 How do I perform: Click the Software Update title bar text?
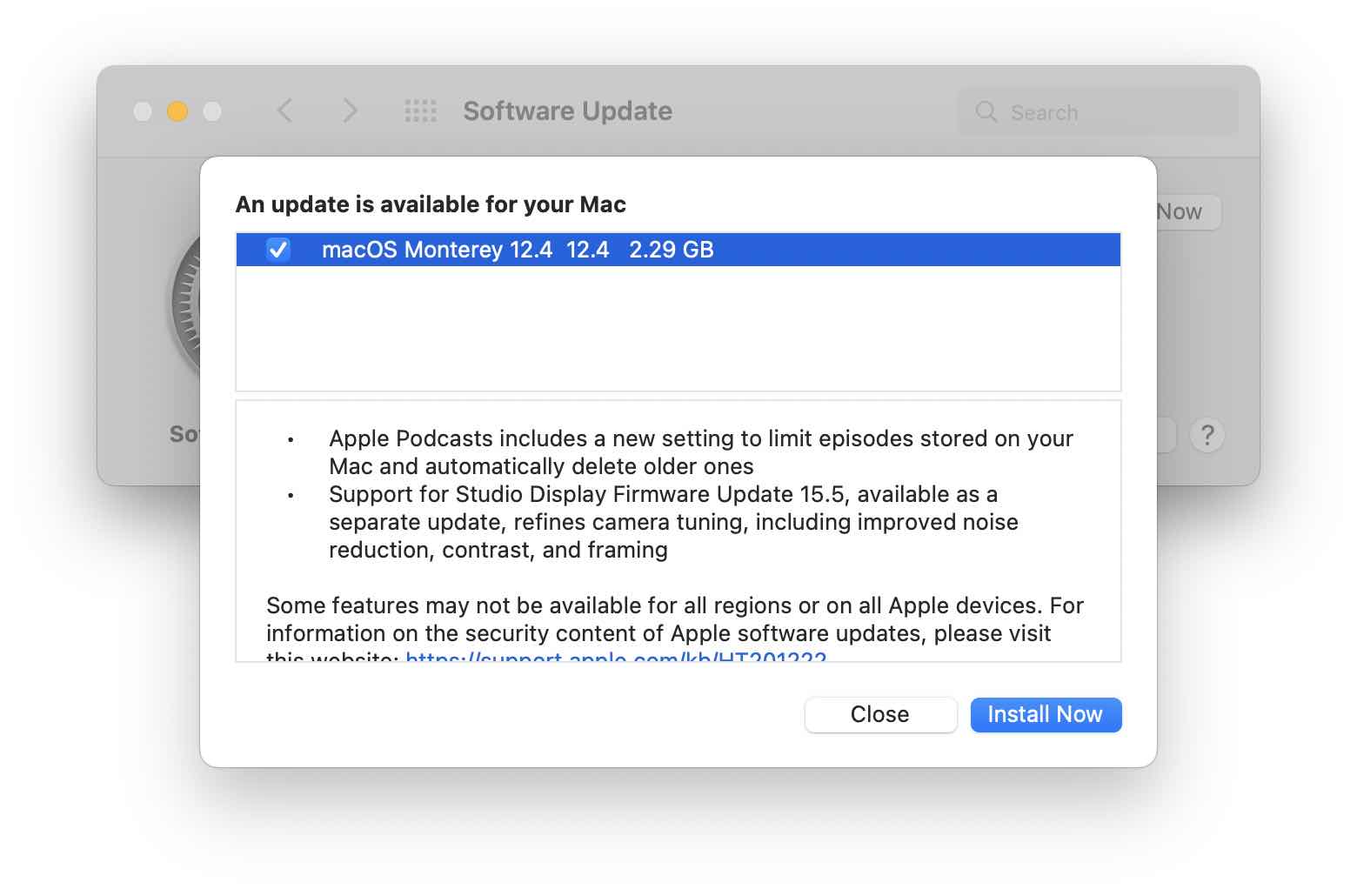pos(566,110)
